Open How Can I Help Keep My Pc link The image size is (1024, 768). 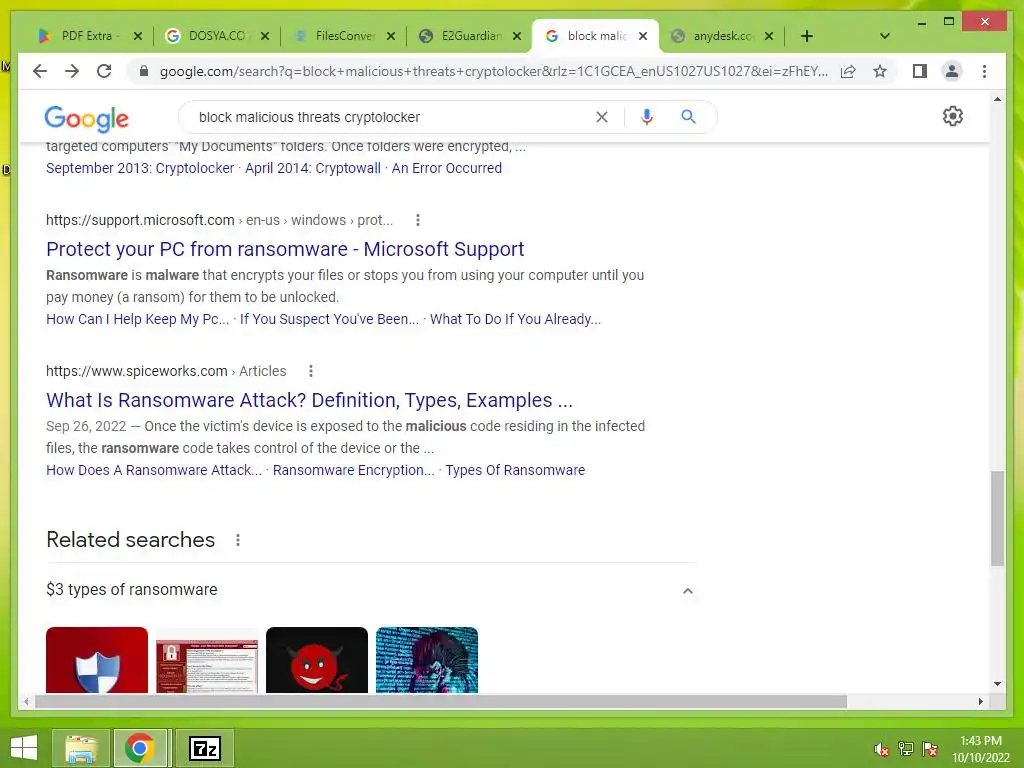click(137, 319)
